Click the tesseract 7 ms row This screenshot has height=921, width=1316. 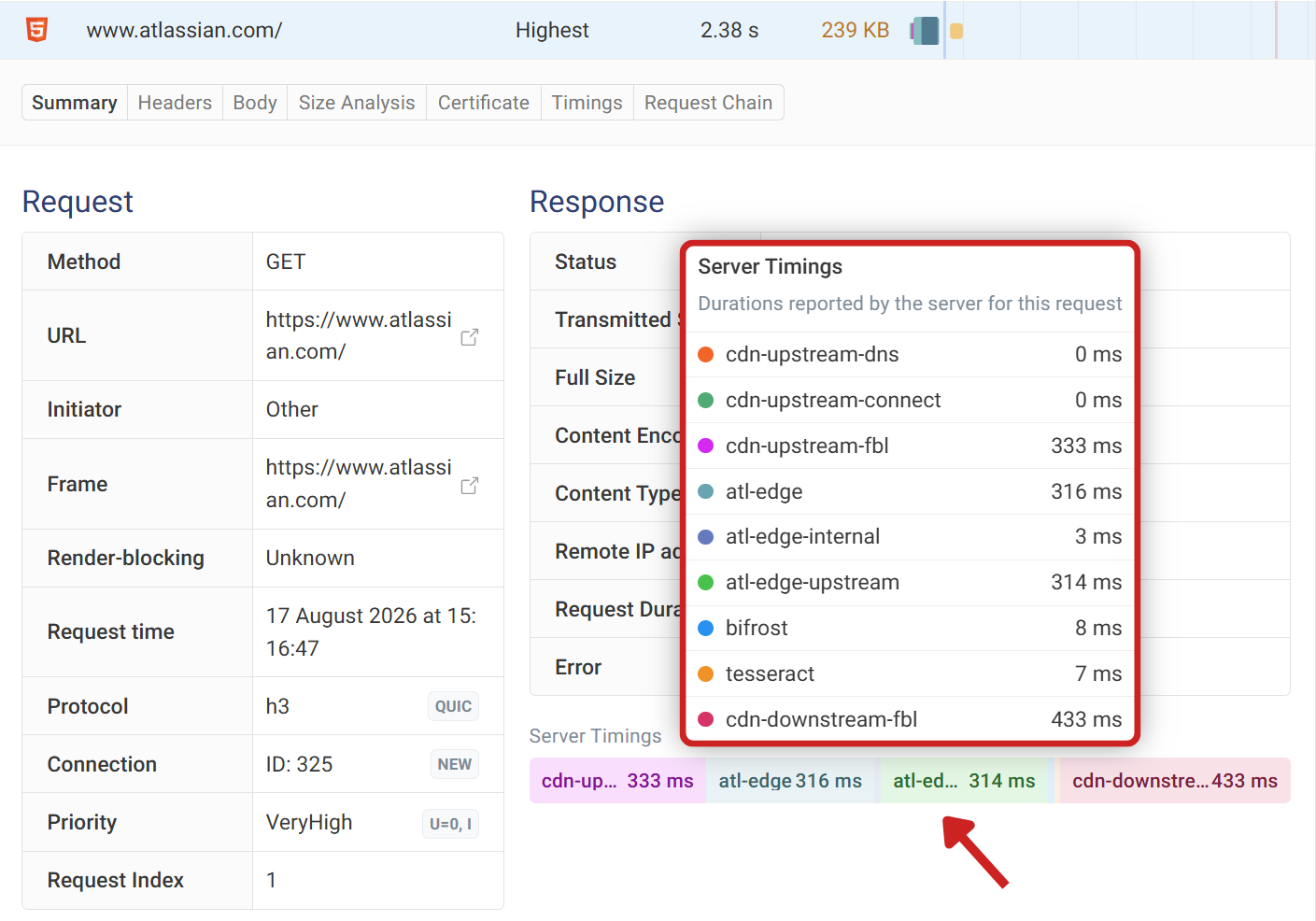coord(910,674)
